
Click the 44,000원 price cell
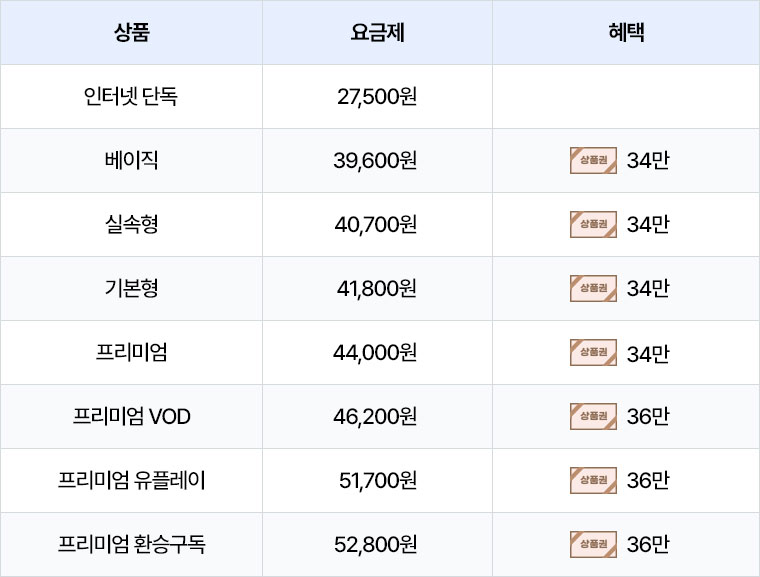pyautogui.click(x=375, y=353)
